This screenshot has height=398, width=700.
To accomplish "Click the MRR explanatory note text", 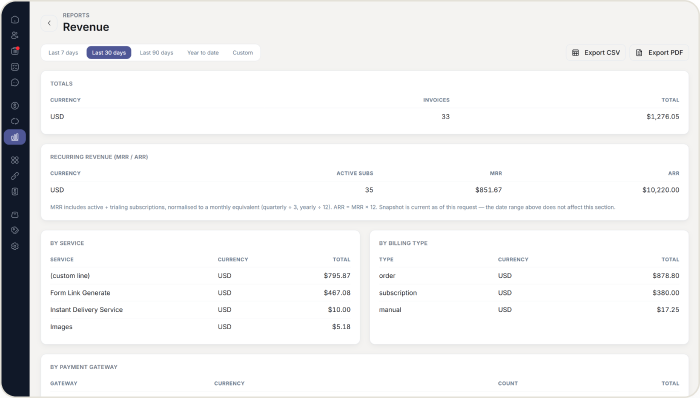I will pyautogui.click(x=333, y=207).
